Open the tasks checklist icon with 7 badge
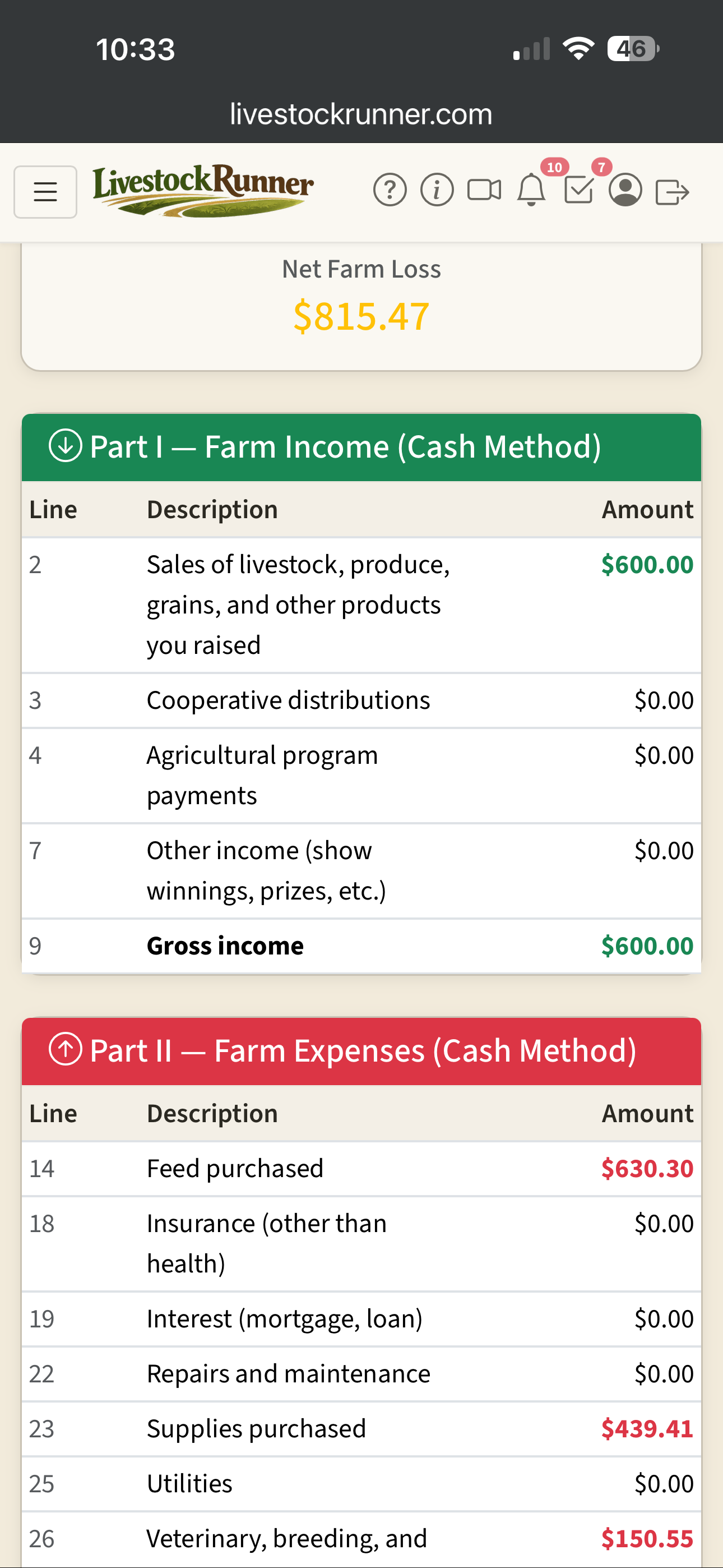Screen dimensions: 723x1568 578,191
